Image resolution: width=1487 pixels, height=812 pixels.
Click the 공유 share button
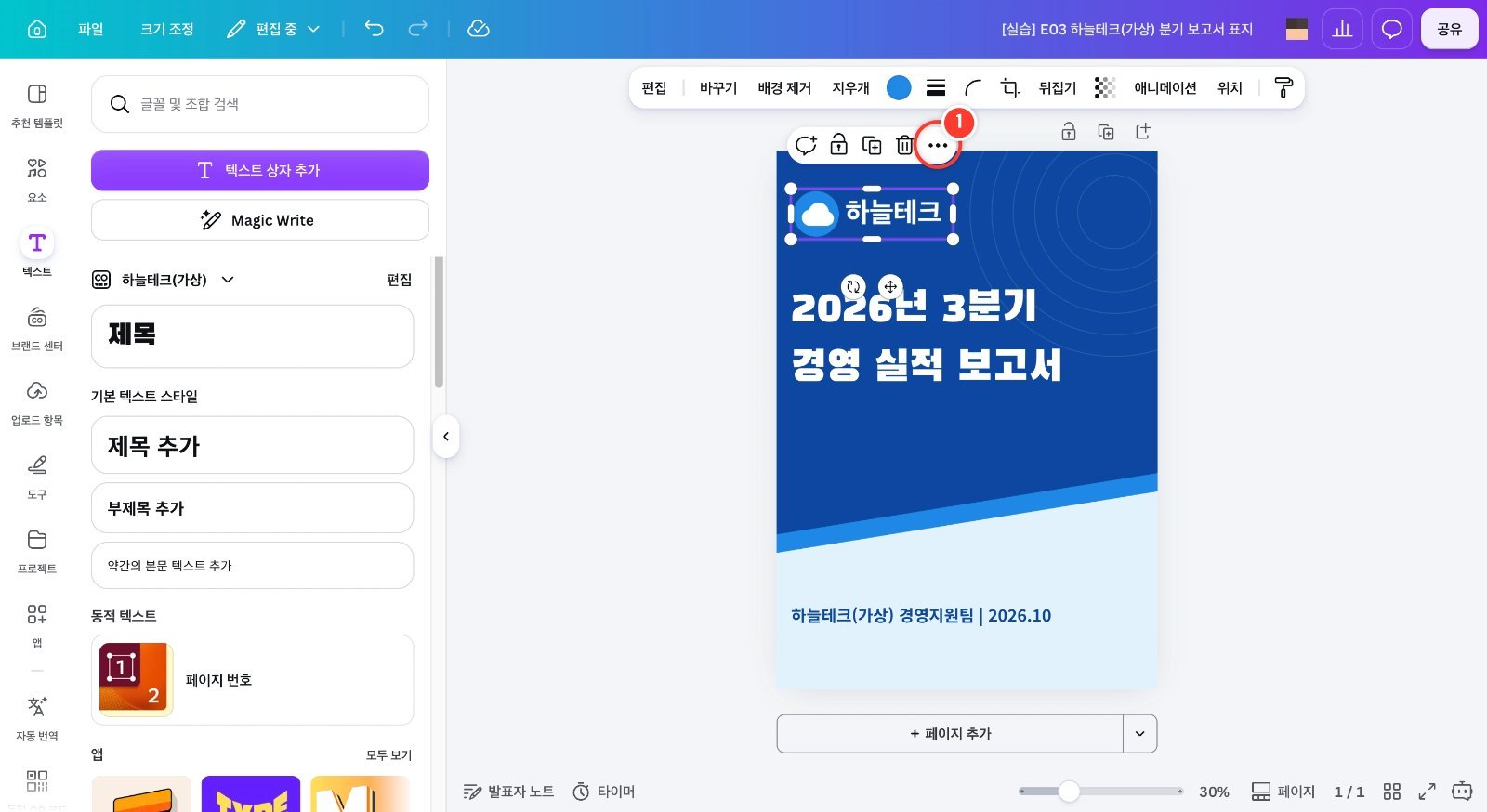click(1450, 29)
